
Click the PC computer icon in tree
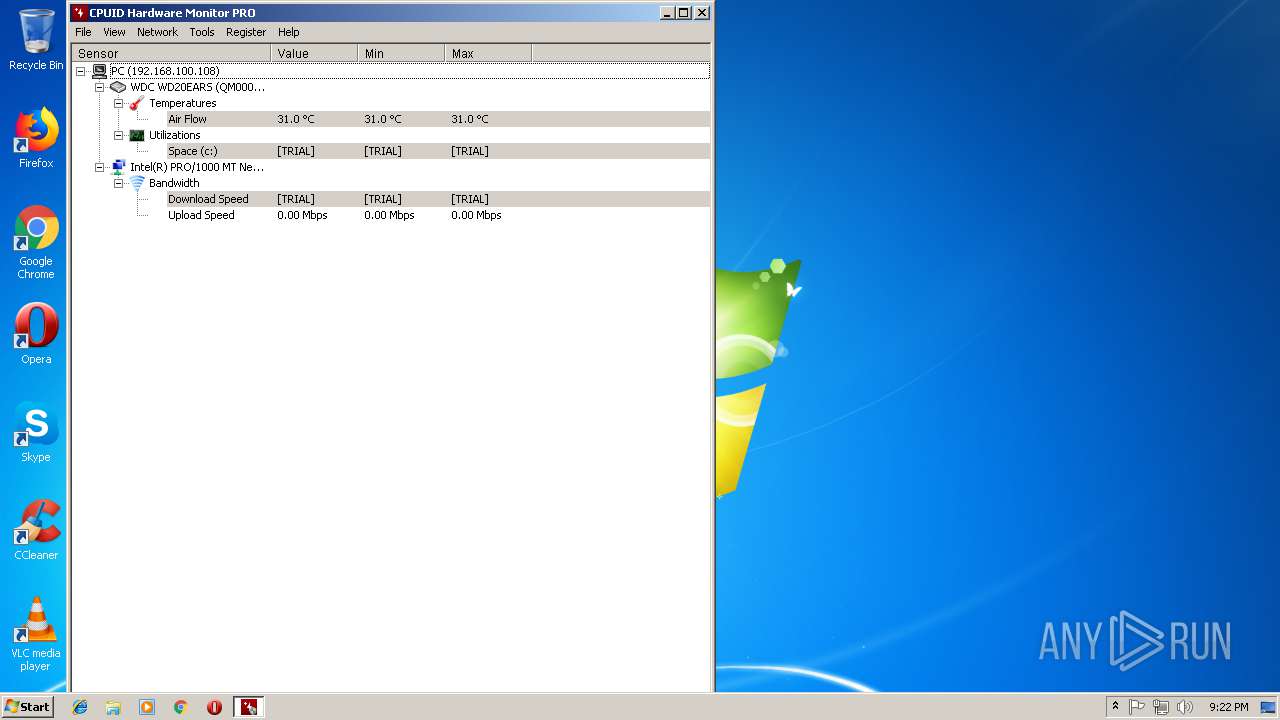tap(99, 71)
